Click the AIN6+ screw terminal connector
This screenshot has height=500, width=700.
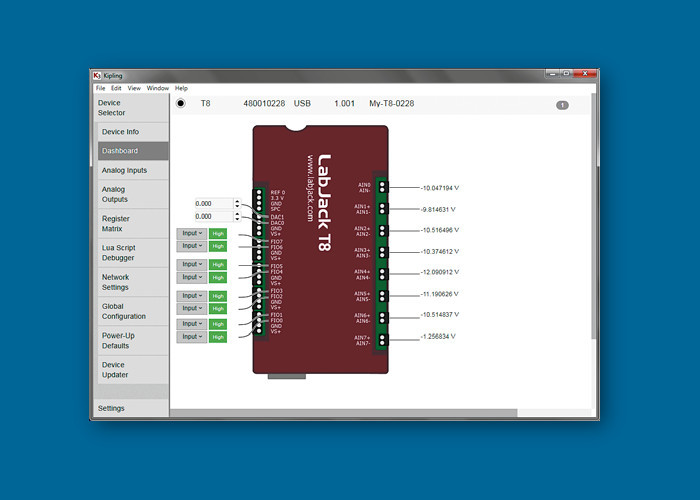(x=382, y=317)
